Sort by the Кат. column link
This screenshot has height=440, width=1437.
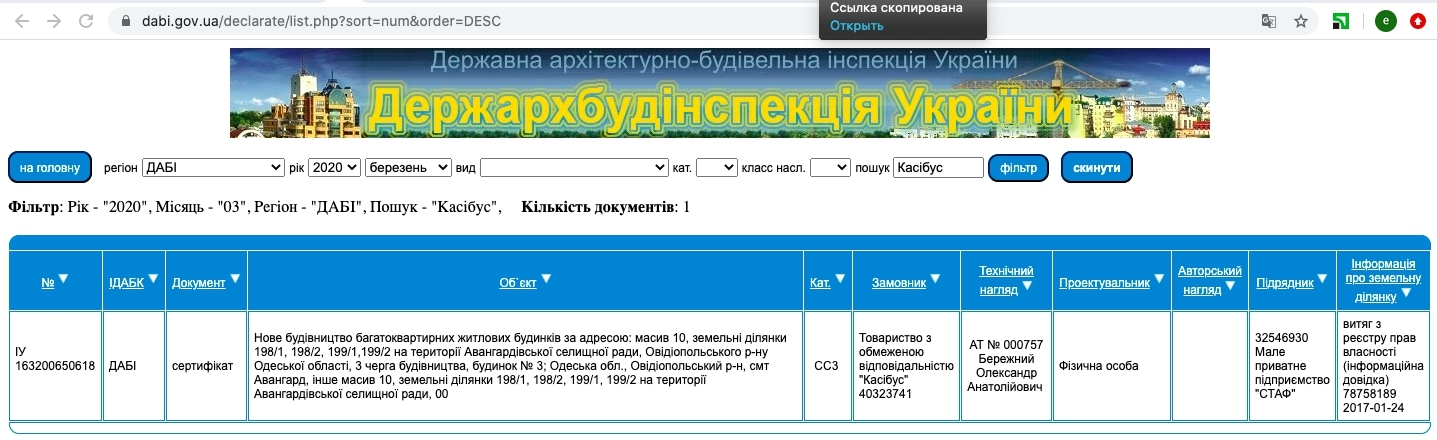820,283
